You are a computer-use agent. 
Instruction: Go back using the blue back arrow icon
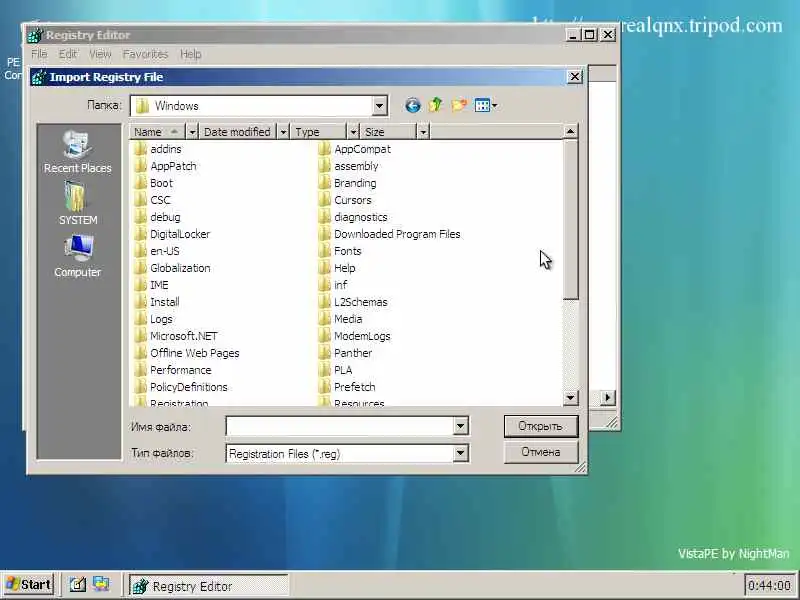[413, 105]
